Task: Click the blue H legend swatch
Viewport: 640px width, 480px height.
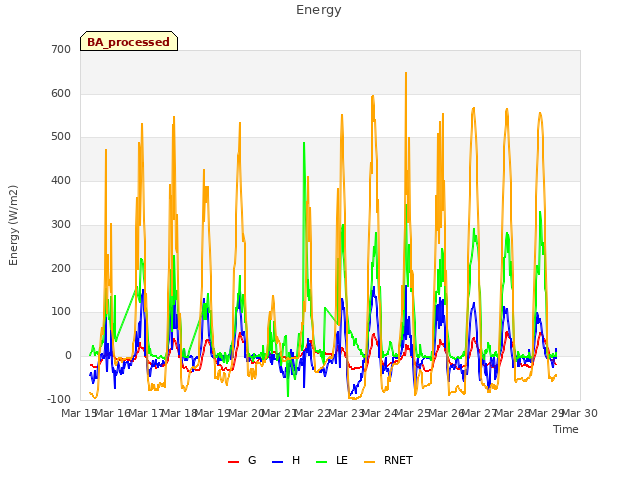Action: tap(278, 462)
